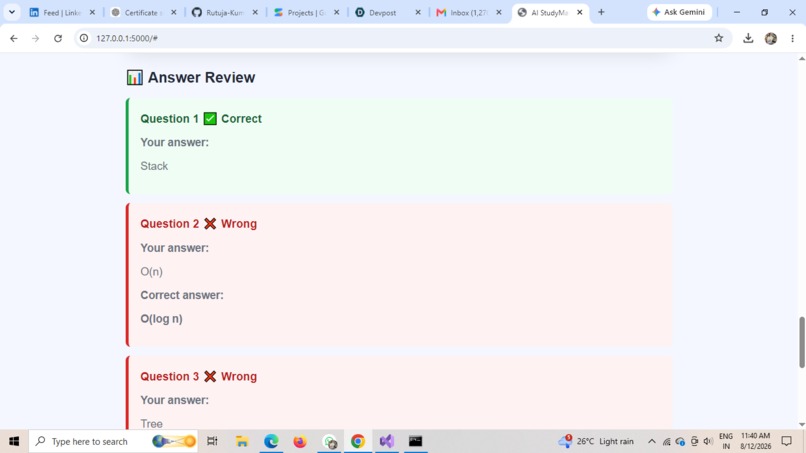The height and width of the screenshot is (453, 806).
Task: Reload the current page
Action: pos(58,38)
